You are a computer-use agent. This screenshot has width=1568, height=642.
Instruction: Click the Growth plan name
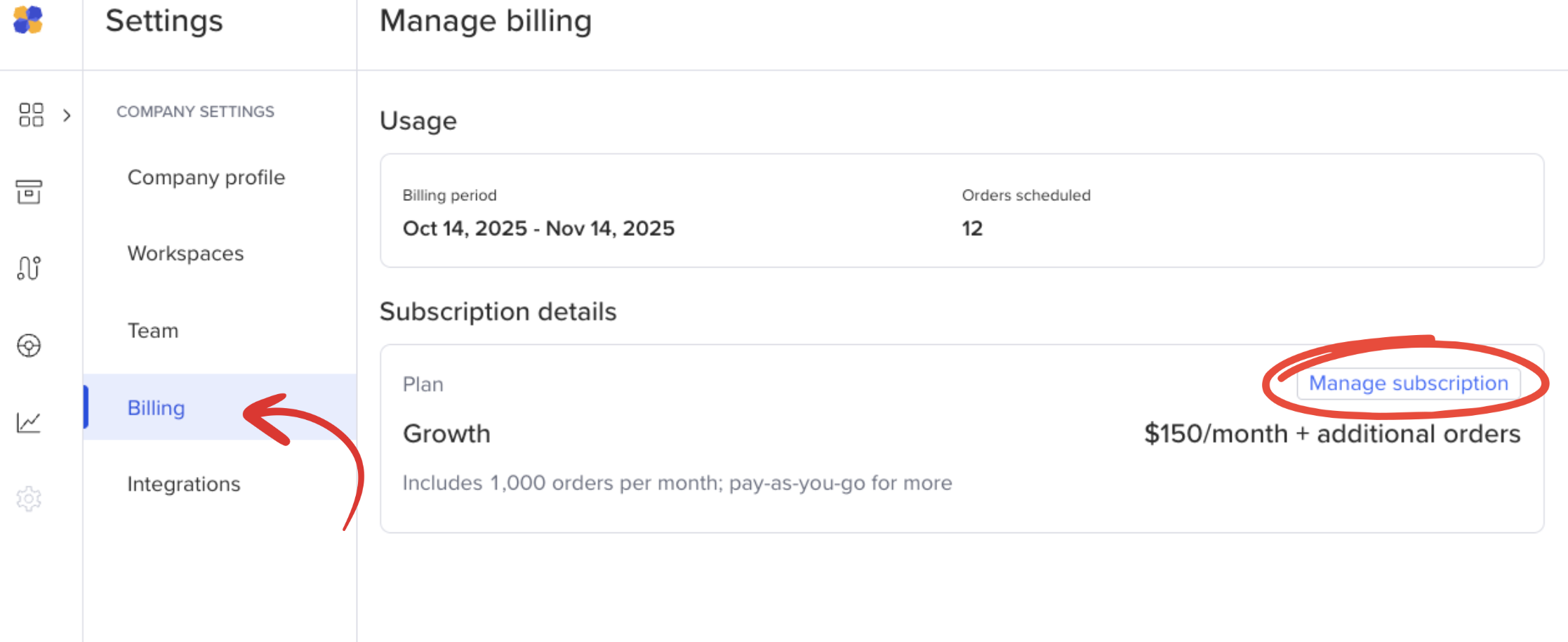(x=446, y=434)
